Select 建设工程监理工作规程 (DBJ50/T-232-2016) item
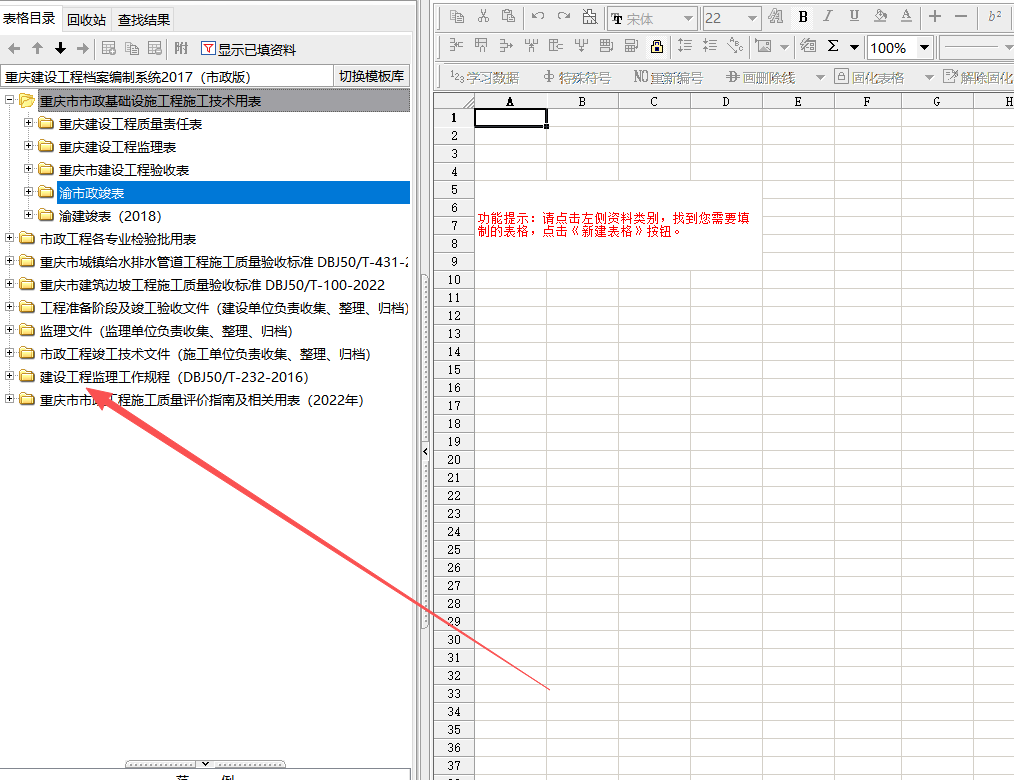The width and height of the screenshot is (1014, 780). (x=174, y=377)
